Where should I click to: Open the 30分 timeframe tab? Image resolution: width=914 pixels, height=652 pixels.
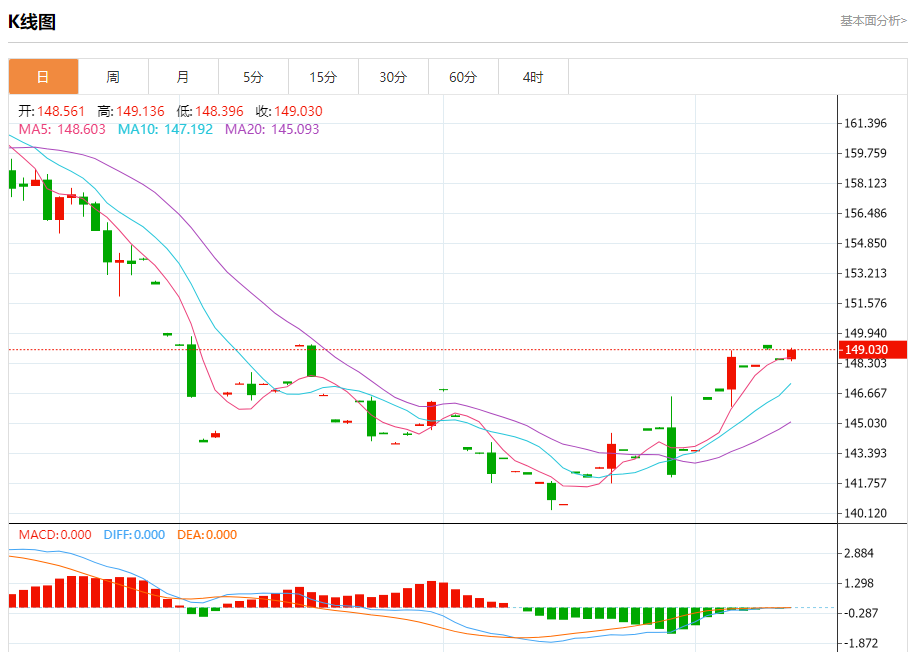(x=393, y=76)
